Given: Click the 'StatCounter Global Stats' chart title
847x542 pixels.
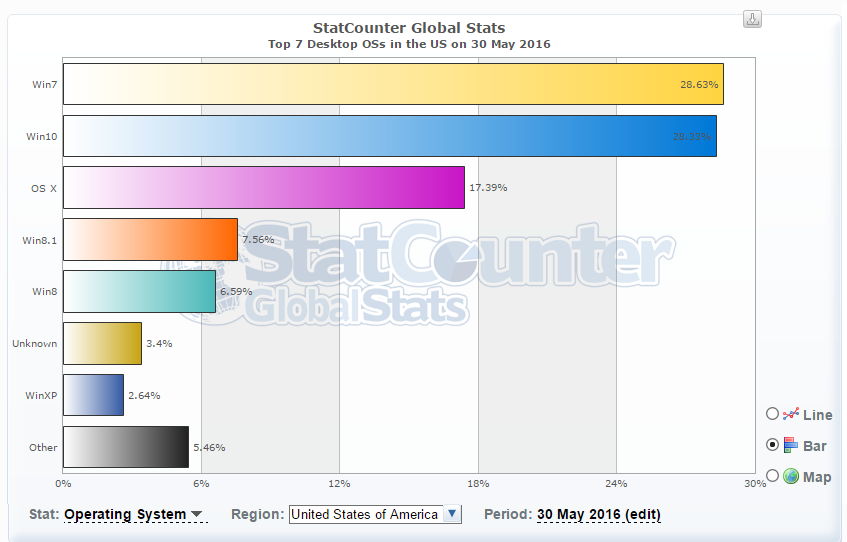Looking at the screenshot, I should coord(409,28).
